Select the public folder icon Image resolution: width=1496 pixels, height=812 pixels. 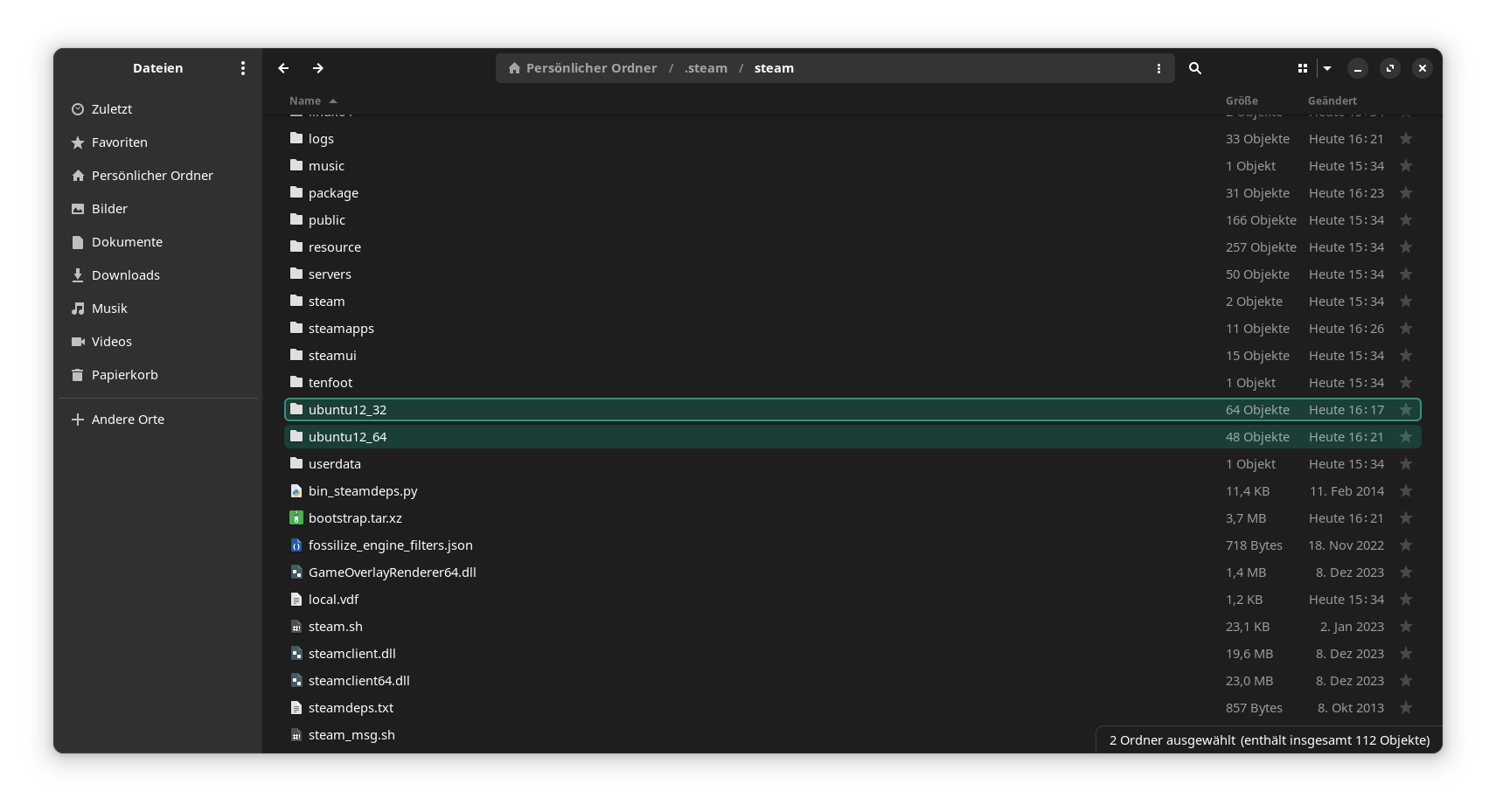tap(296, 219)
